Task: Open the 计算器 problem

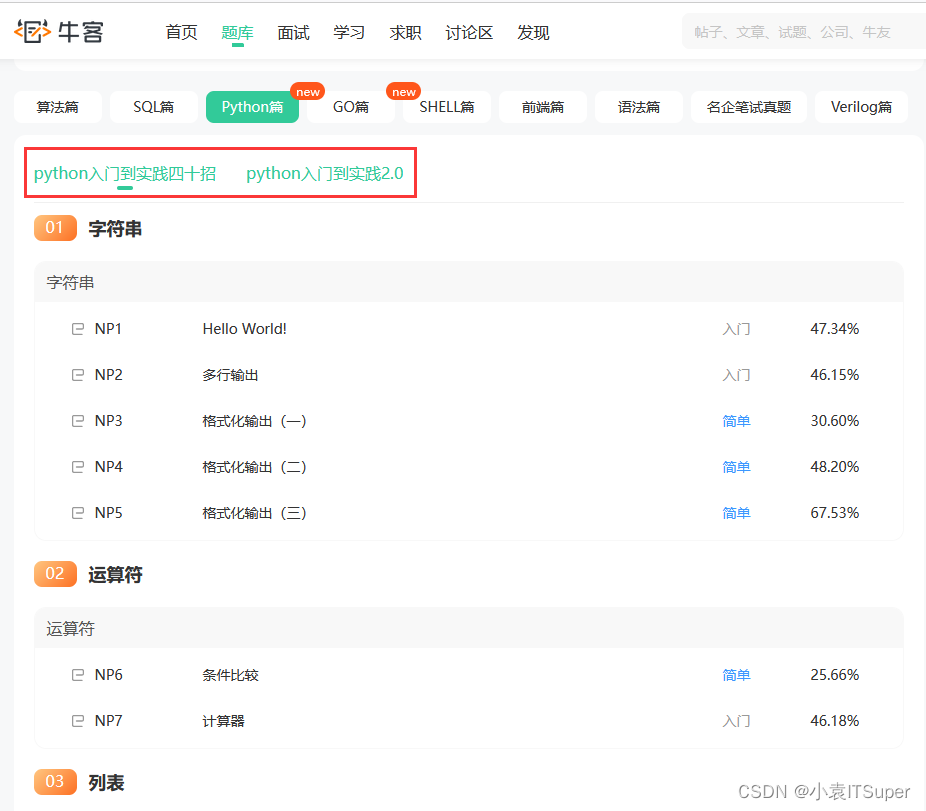Action: pos(223,721)
